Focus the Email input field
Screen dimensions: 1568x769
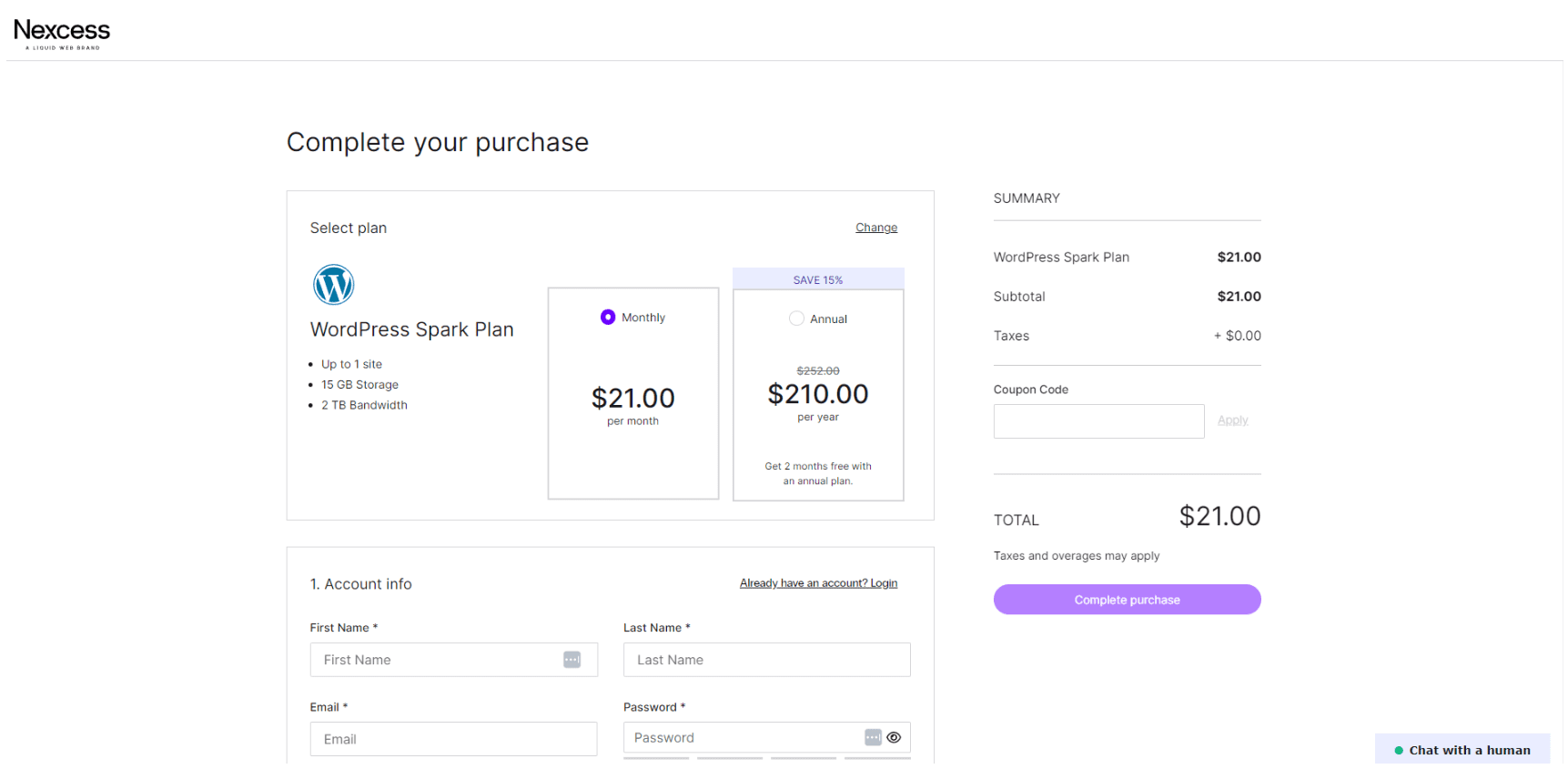(x=454, y=739)
